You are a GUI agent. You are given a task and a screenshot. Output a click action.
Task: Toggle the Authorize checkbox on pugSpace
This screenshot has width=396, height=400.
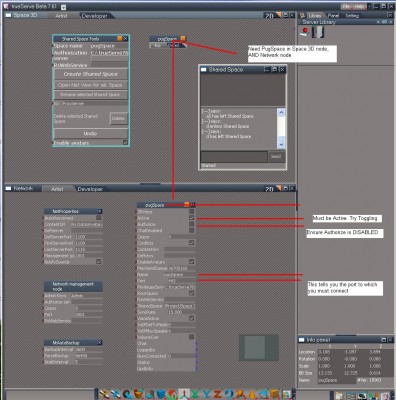point(191,224)
